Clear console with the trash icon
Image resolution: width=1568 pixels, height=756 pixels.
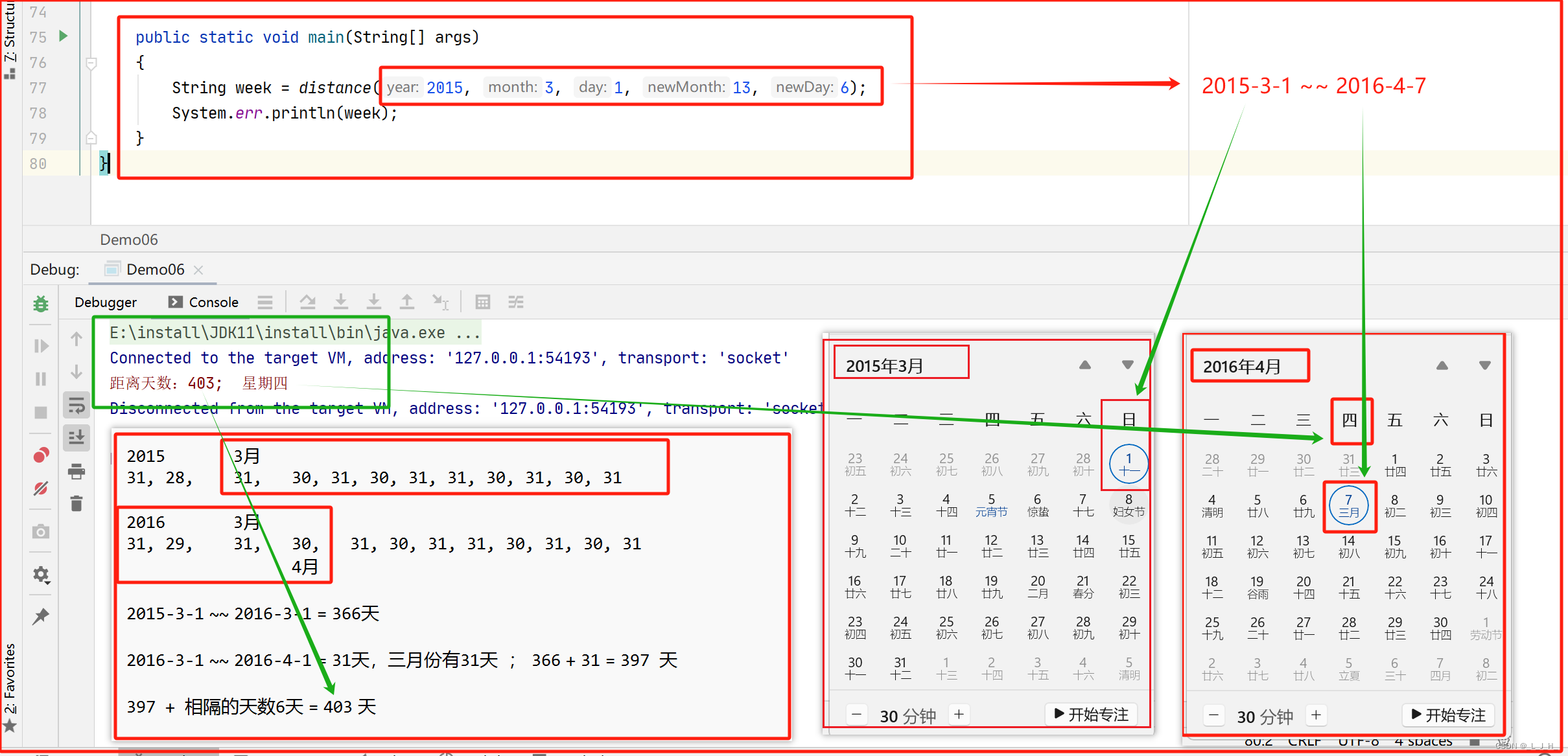click(x=76, y=504)
